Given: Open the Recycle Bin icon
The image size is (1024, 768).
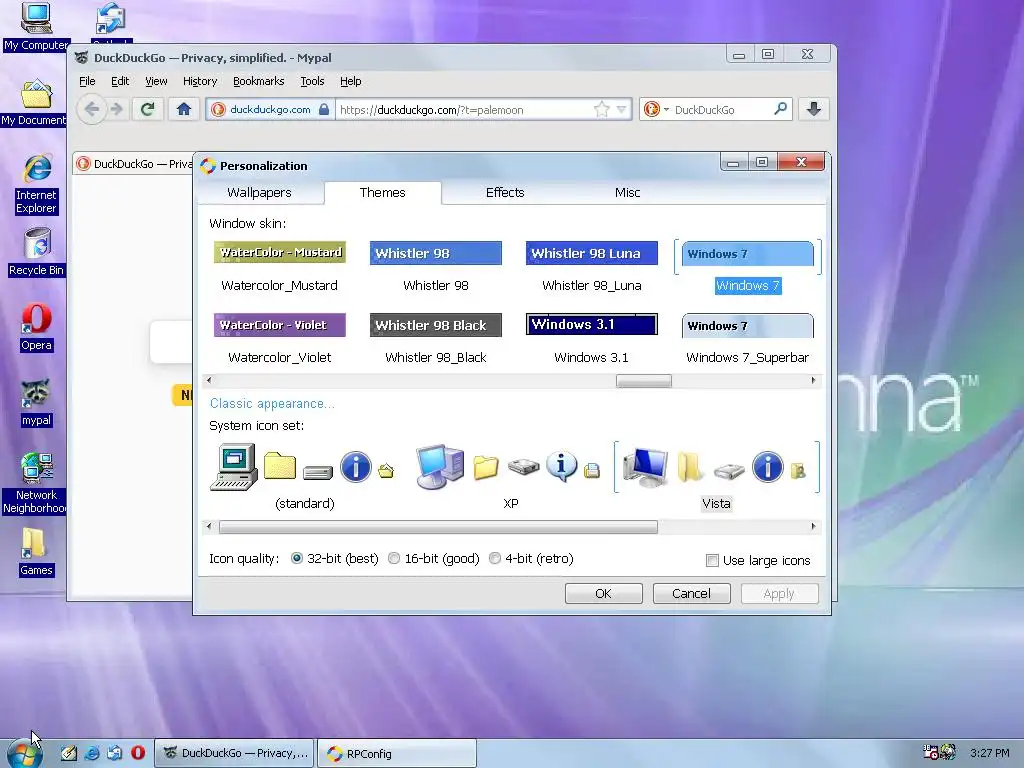Looking at the screenshot, I should [37, 252].
